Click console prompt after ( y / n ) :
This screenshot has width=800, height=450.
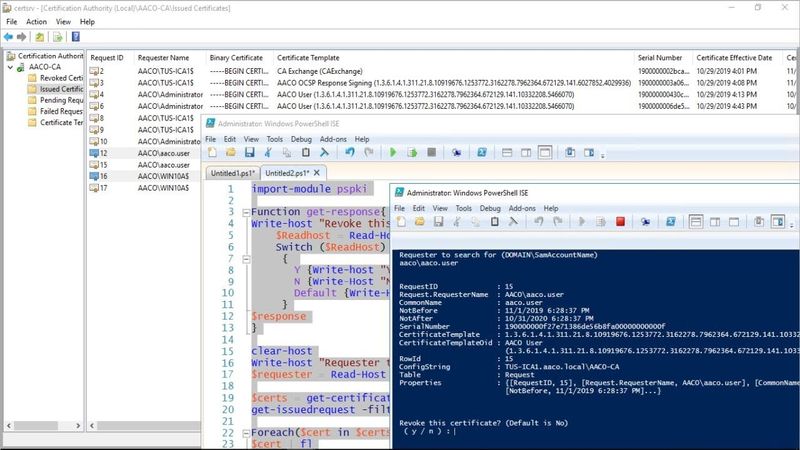click(455, 432)
